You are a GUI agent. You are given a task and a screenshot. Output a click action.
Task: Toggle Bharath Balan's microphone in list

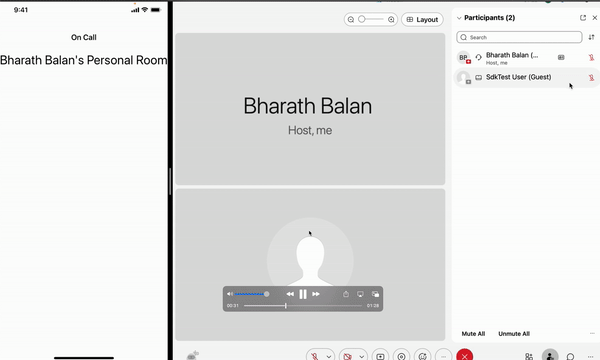[591, 57]
